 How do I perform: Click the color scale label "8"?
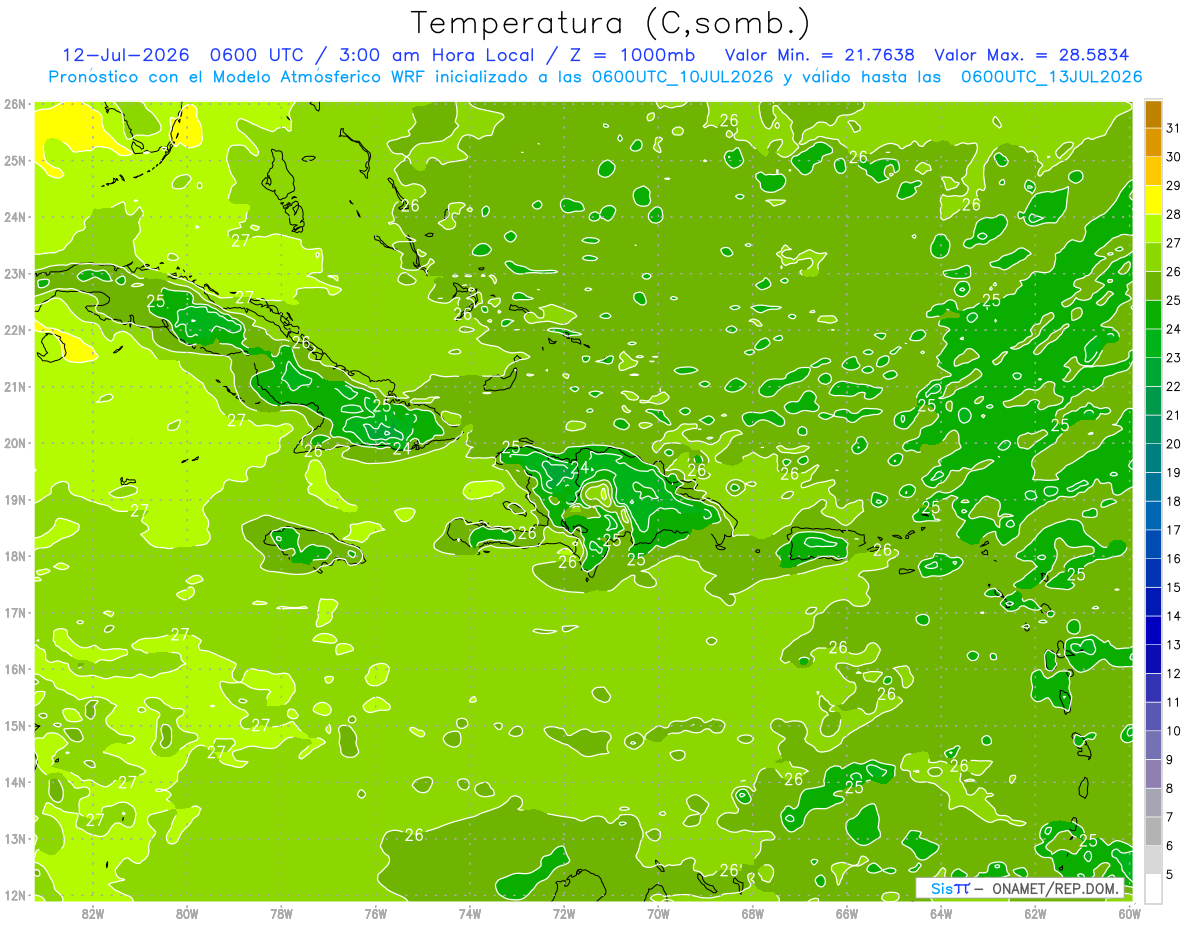1171,789
